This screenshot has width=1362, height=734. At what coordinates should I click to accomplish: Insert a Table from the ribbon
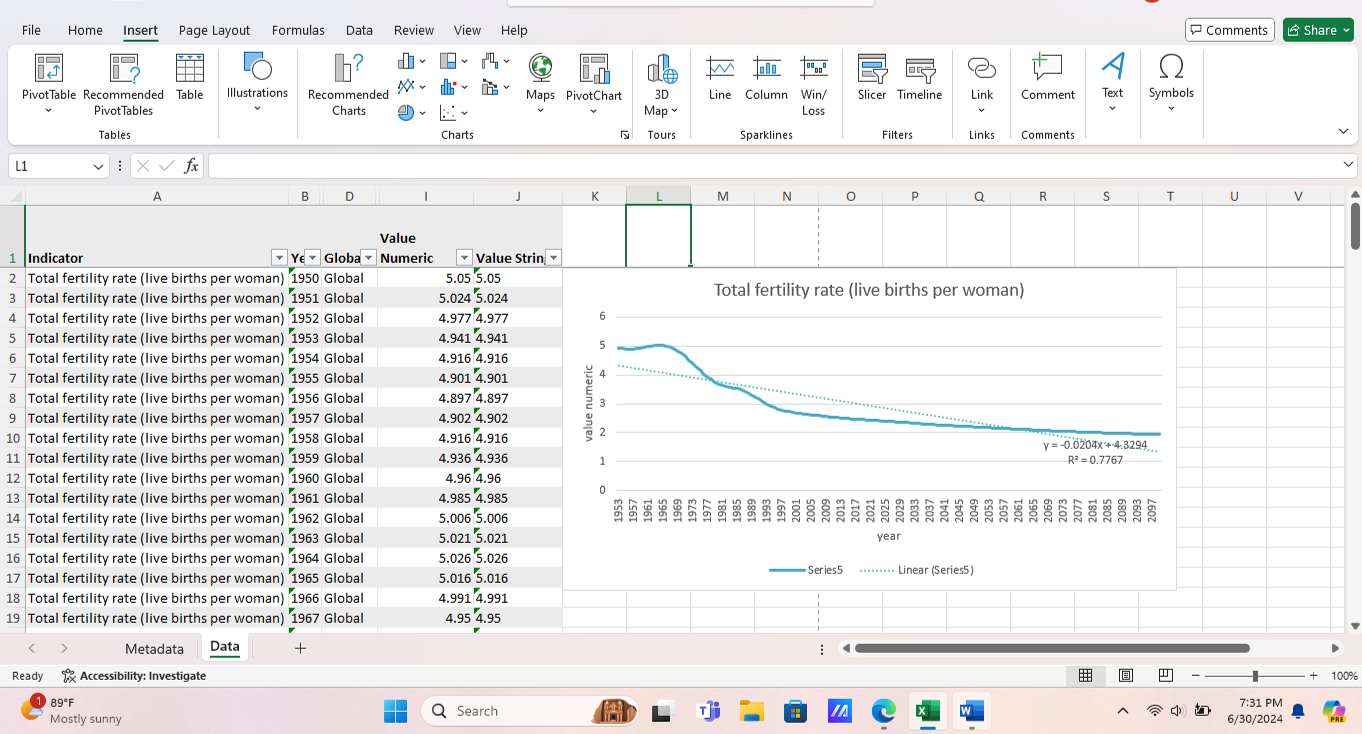[189, 77]
